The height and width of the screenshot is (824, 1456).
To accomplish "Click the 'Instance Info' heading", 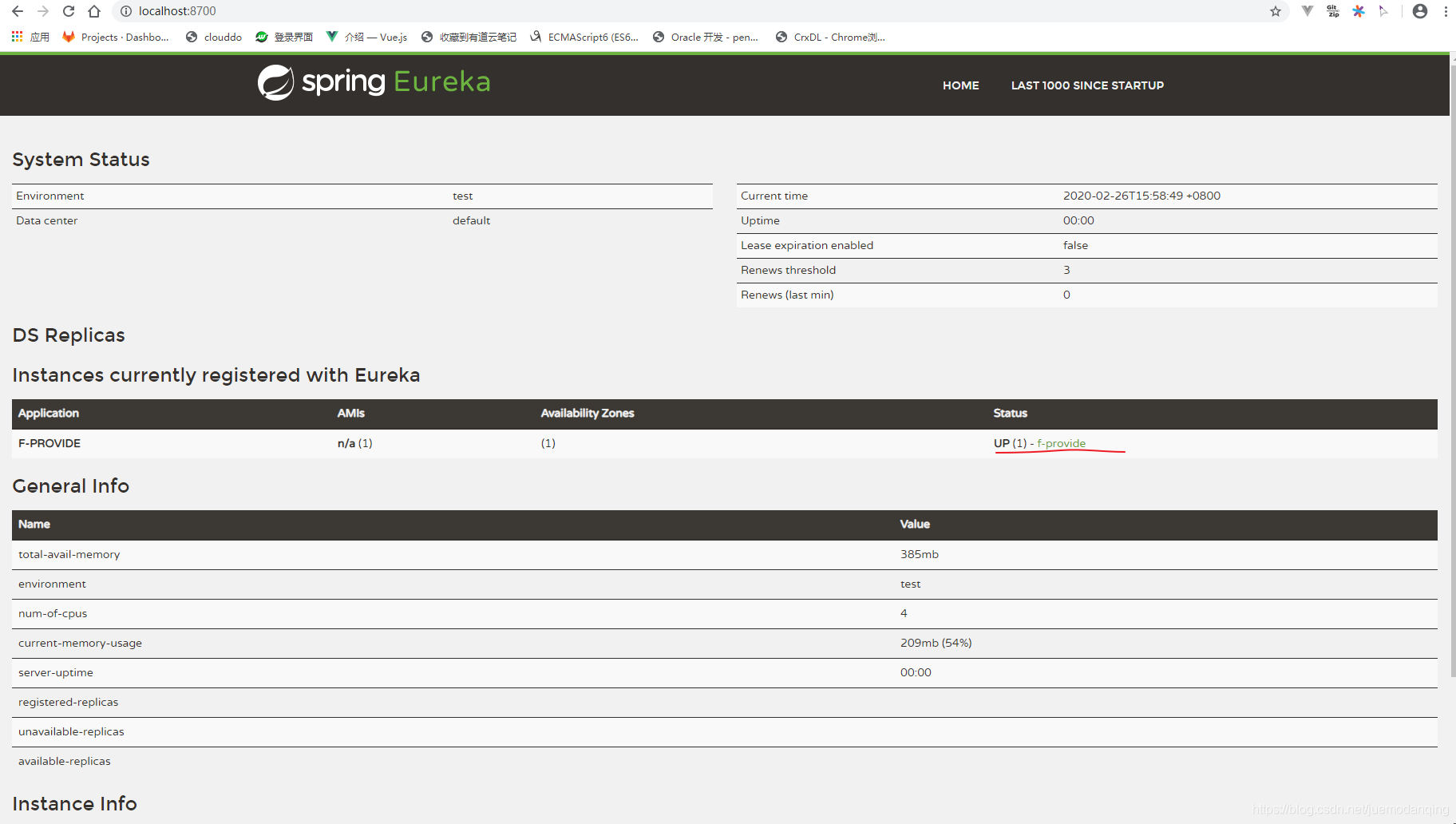I will [74, 803].
